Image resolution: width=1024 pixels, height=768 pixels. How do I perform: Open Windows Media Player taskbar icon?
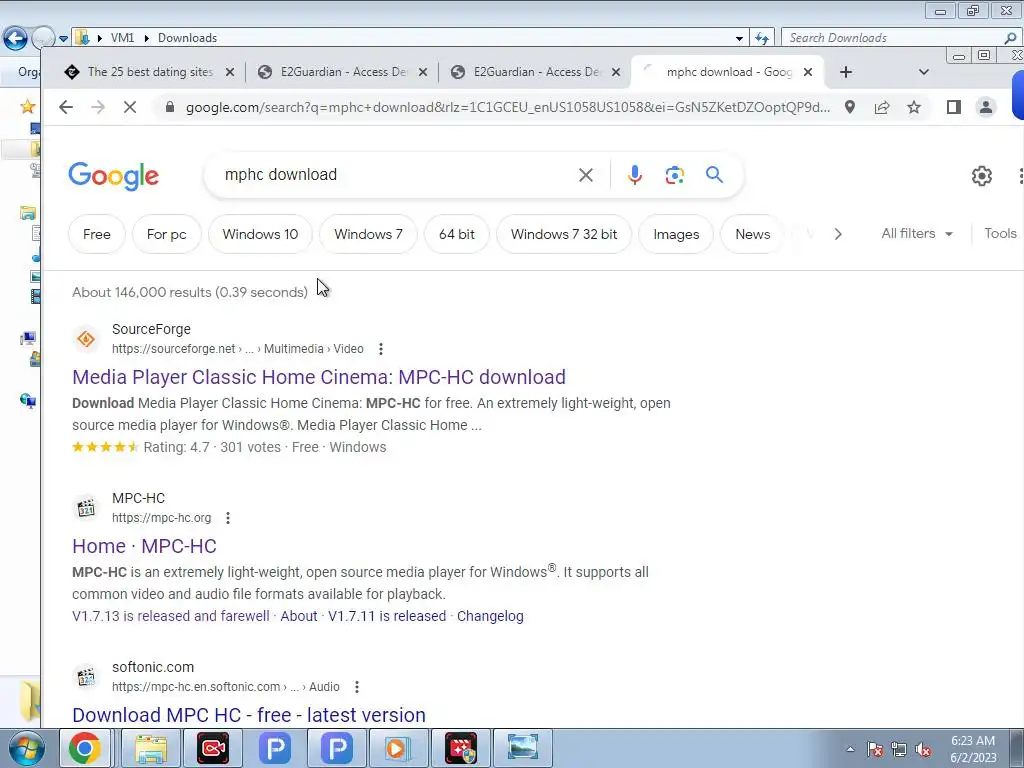point(398,748)
